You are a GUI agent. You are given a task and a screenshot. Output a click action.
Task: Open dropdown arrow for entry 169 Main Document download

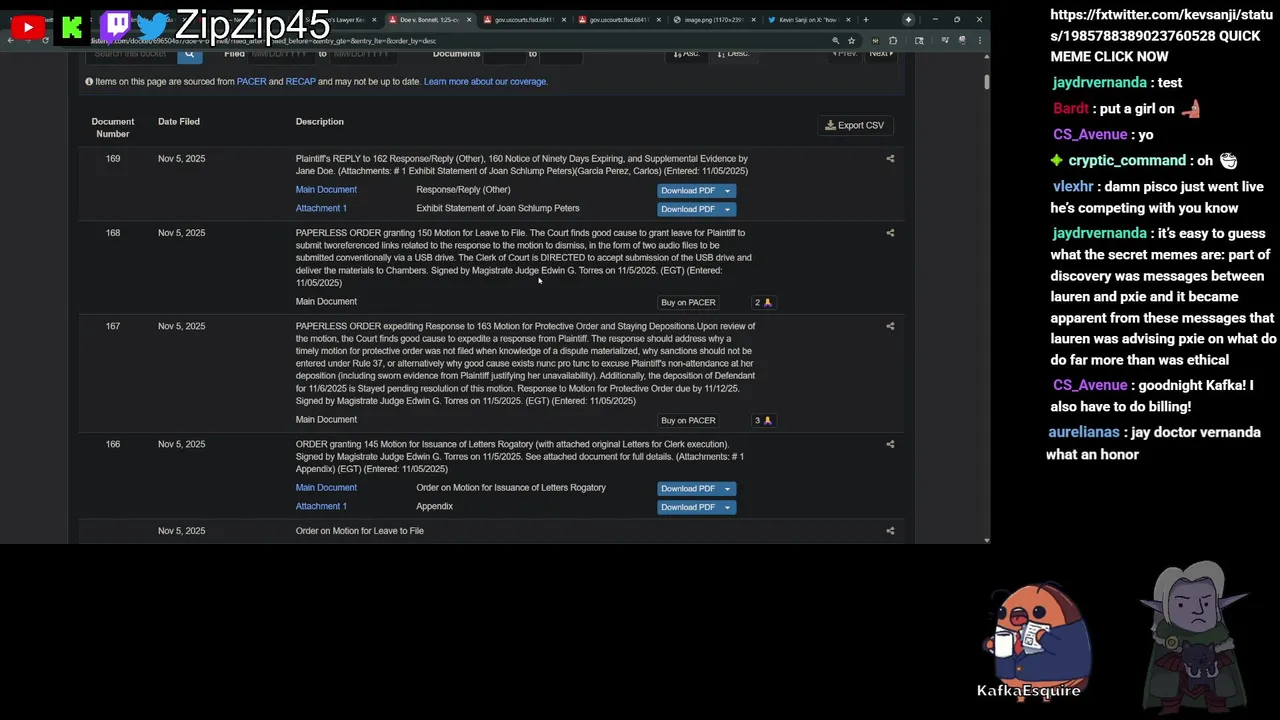727,190
